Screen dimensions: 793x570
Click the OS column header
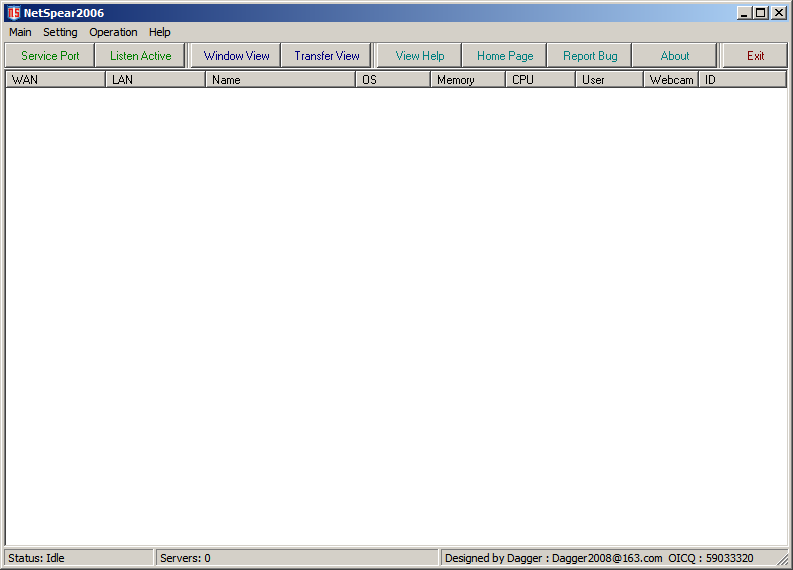(393, 80)
